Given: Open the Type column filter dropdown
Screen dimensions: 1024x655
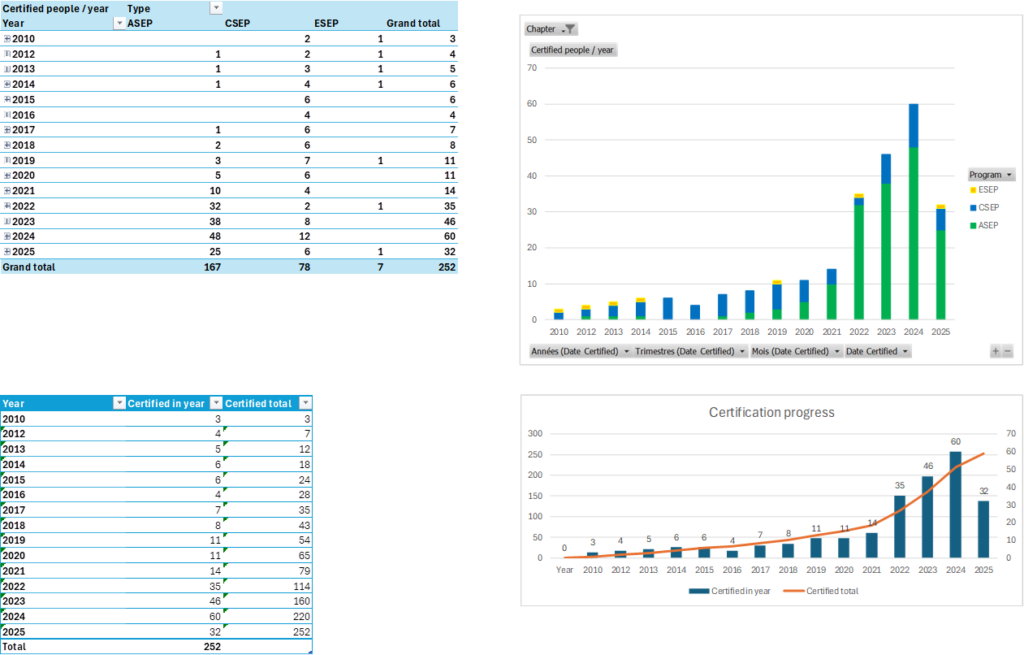Looking at the screenshot, I should click(x=216, y=8).
